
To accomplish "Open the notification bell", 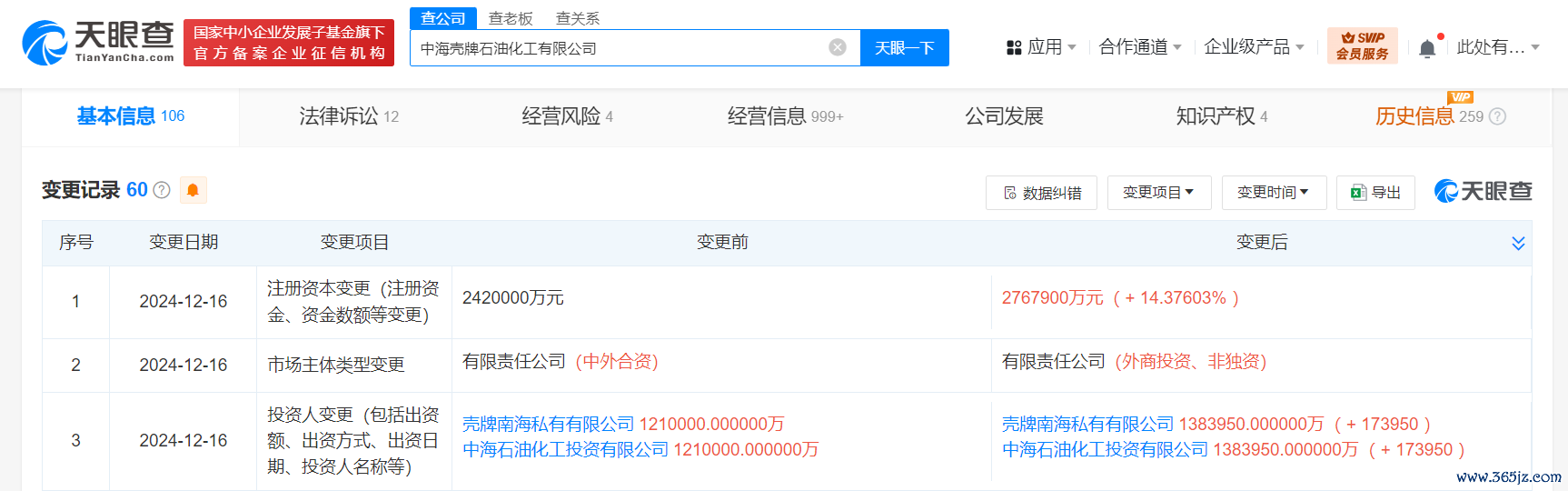I will click(x=1427, y=48).
